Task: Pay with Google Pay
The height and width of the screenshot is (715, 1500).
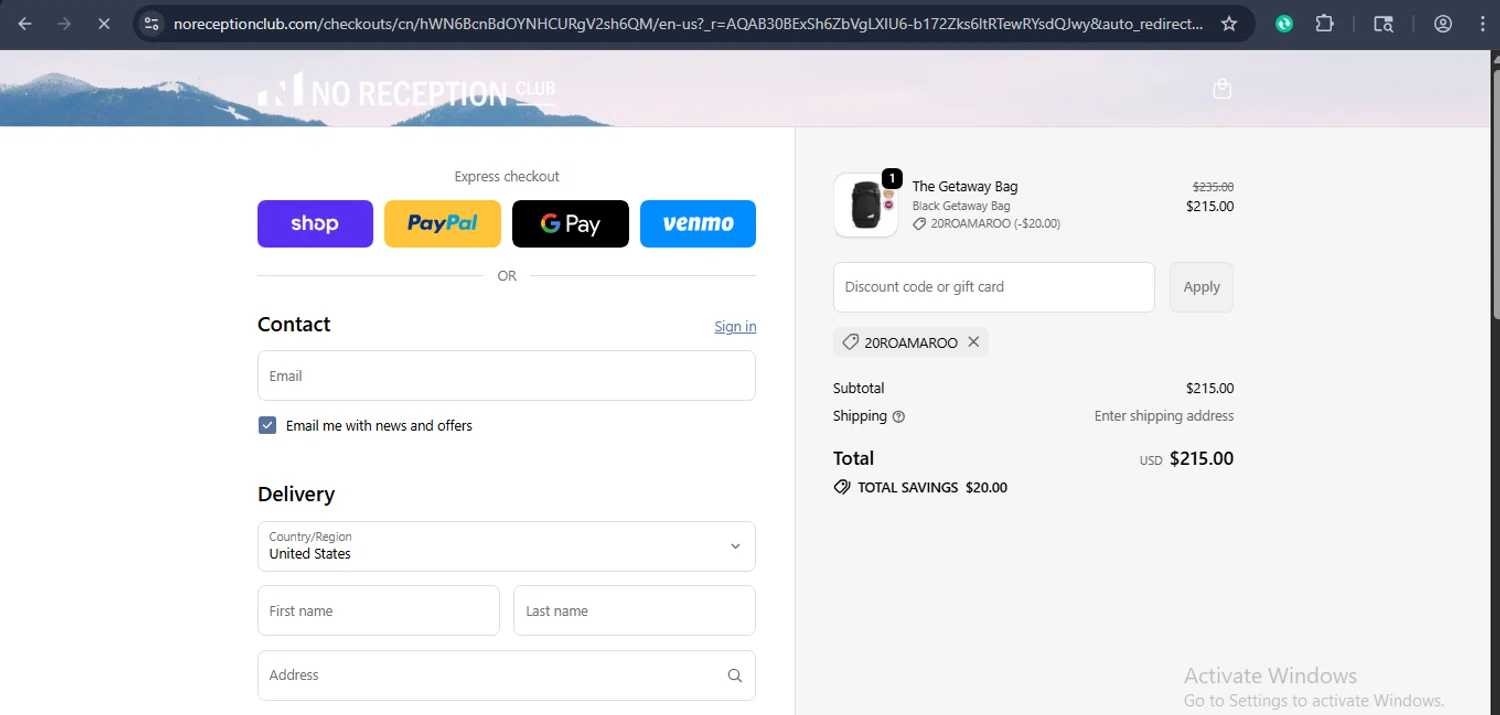Action: pyautogui.click(x=570, y=224)
